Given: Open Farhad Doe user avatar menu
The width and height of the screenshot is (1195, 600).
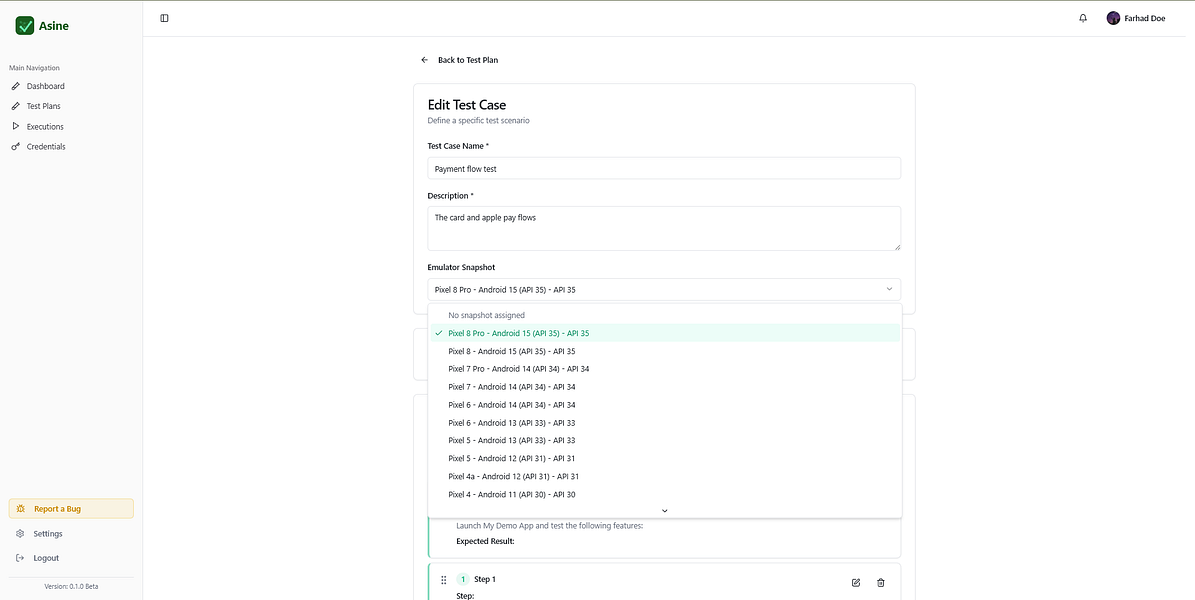Looking at the screenshot, I should (x=1113, y=18).
